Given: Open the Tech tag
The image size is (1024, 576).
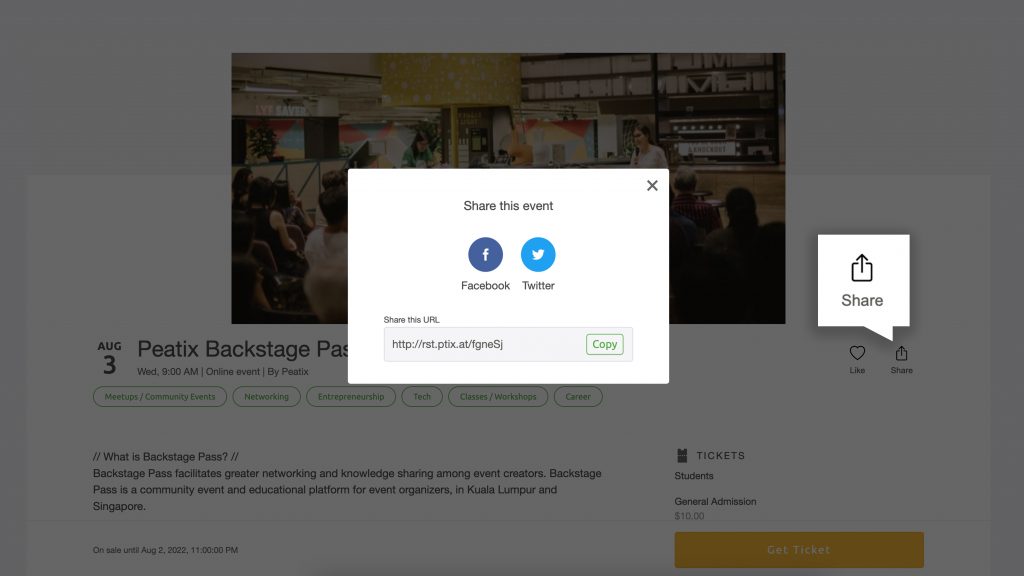Looking at the screenshot, I should [x=422, y=396].
